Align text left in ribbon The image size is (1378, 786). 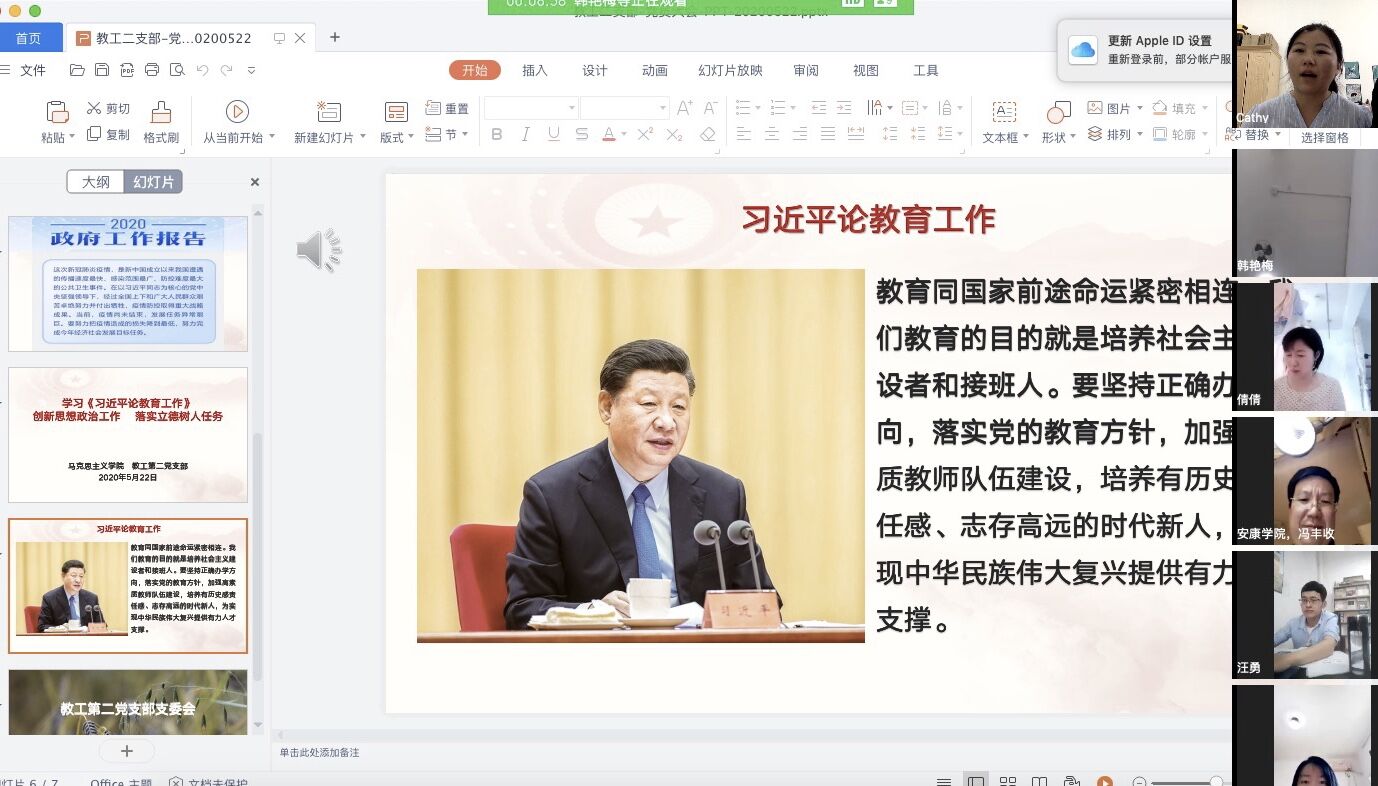[743, 134]
